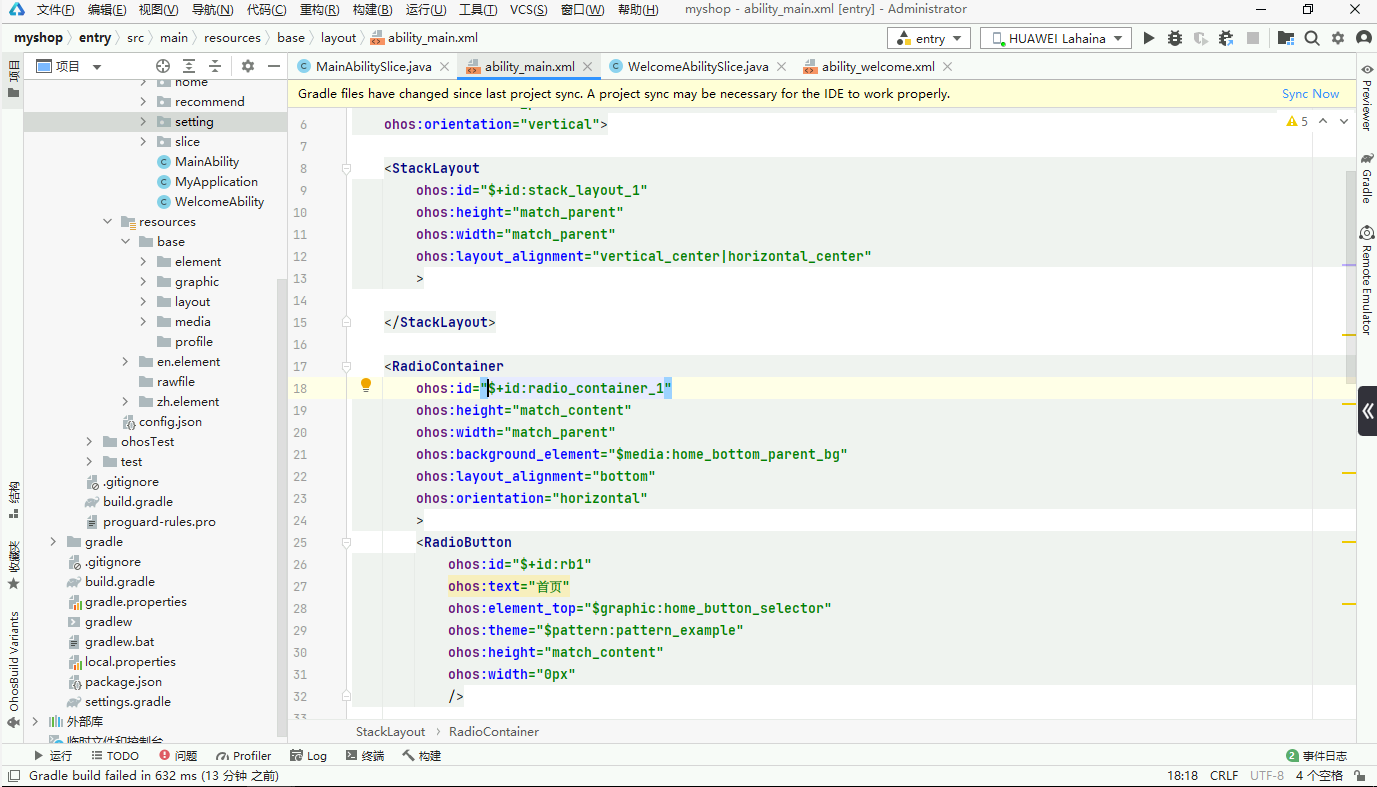Go to previous highlighted error arrow

1323,121
